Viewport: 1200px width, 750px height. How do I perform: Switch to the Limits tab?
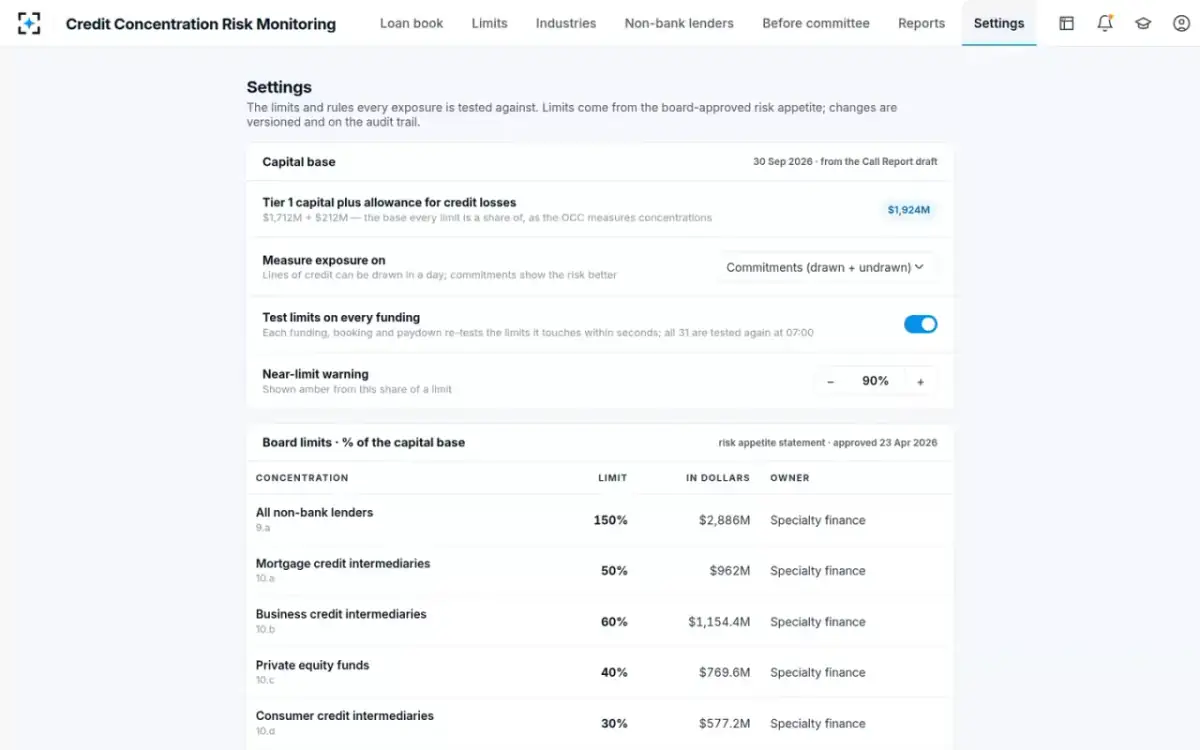tap(489, 23)
